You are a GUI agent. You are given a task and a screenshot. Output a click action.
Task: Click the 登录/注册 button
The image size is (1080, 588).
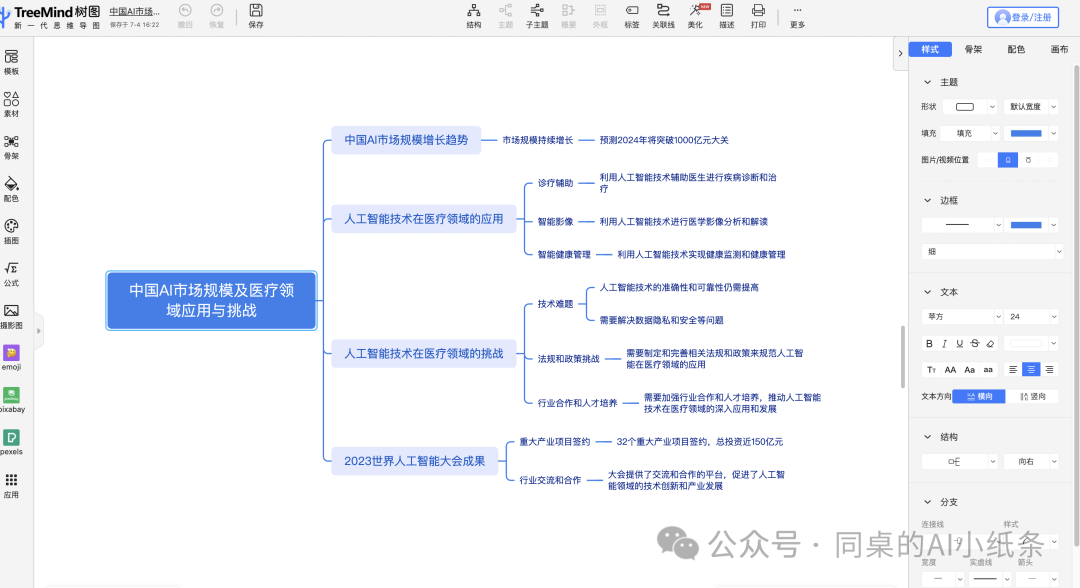click(x=1022, y=17)
